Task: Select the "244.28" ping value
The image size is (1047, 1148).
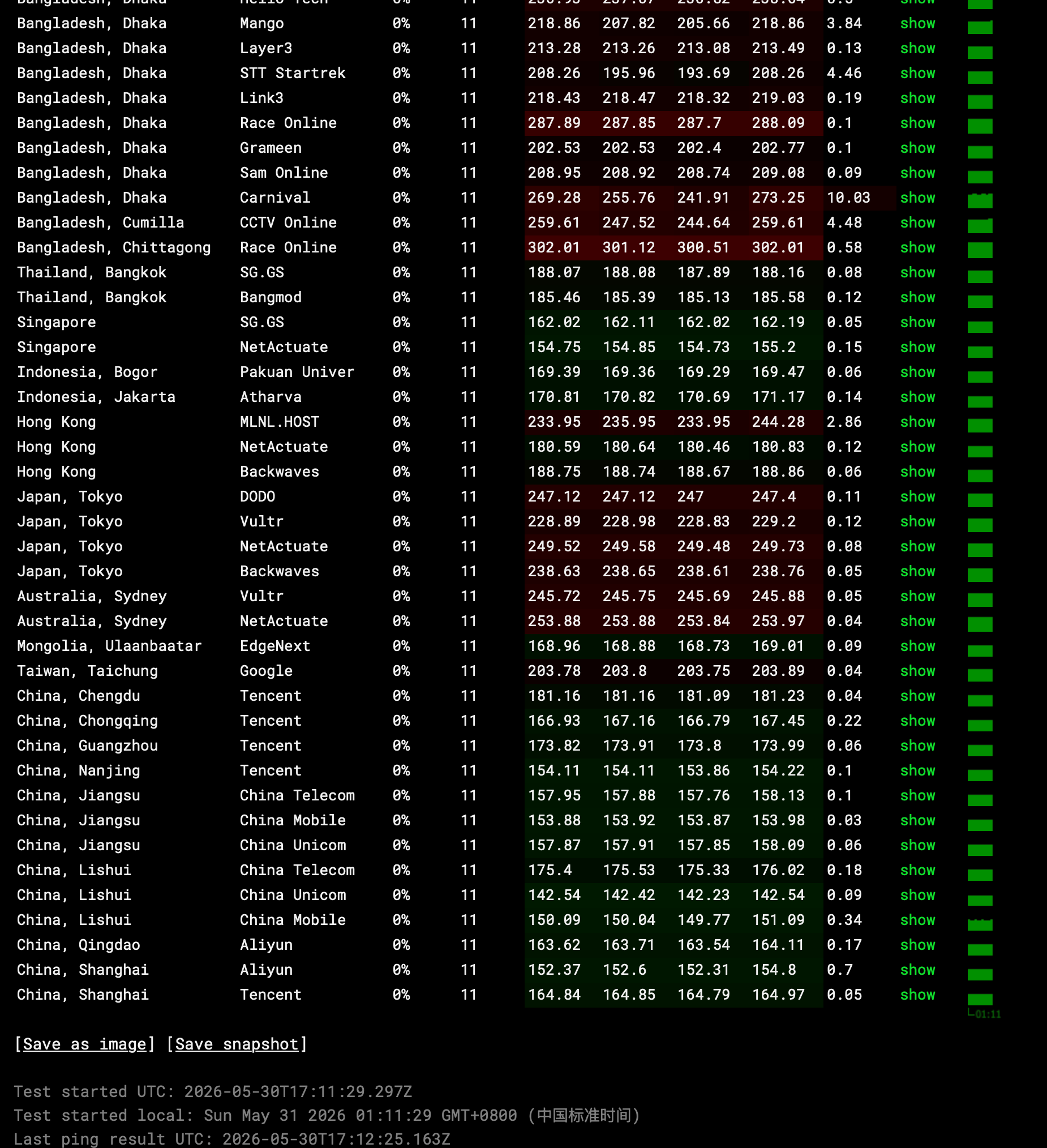Action: pos(778,422)
